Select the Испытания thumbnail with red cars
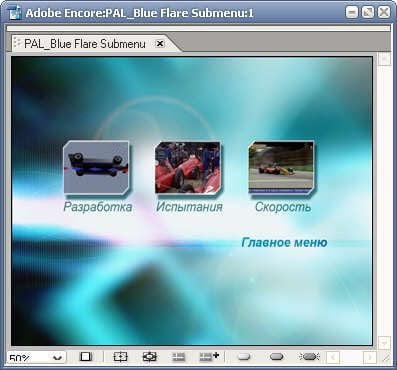Viewport: 397px width, 370px height. tap(188, 167)
